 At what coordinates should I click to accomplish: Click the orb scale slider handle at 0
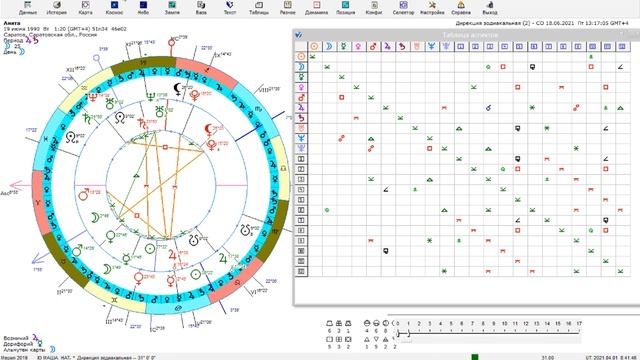click(398, 334)
